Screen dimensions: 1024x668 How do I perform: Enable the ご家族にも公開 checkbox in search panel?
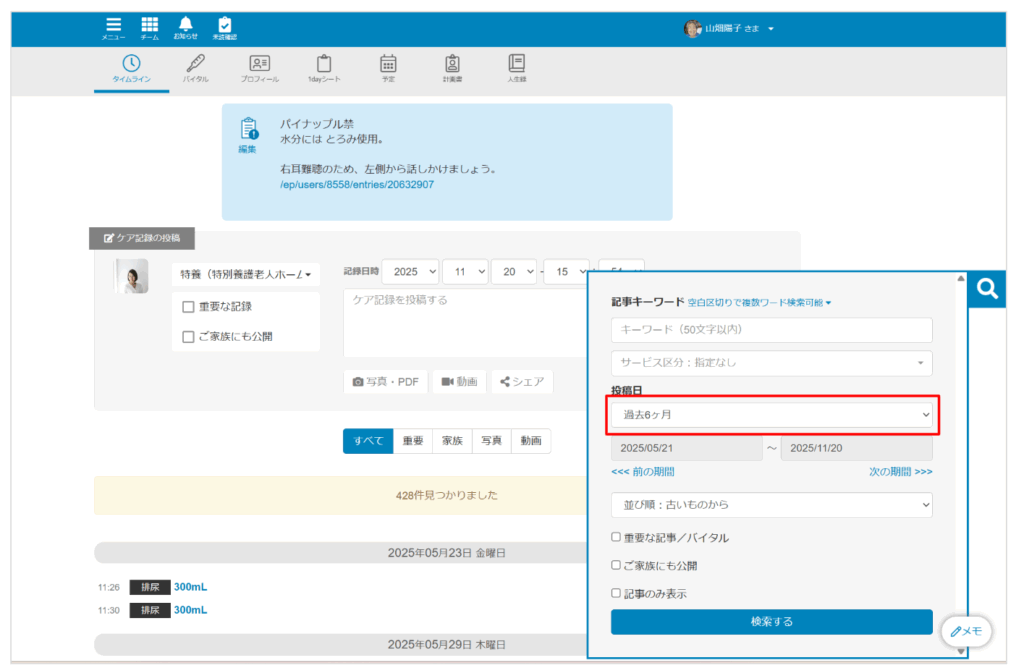point(617,566)
